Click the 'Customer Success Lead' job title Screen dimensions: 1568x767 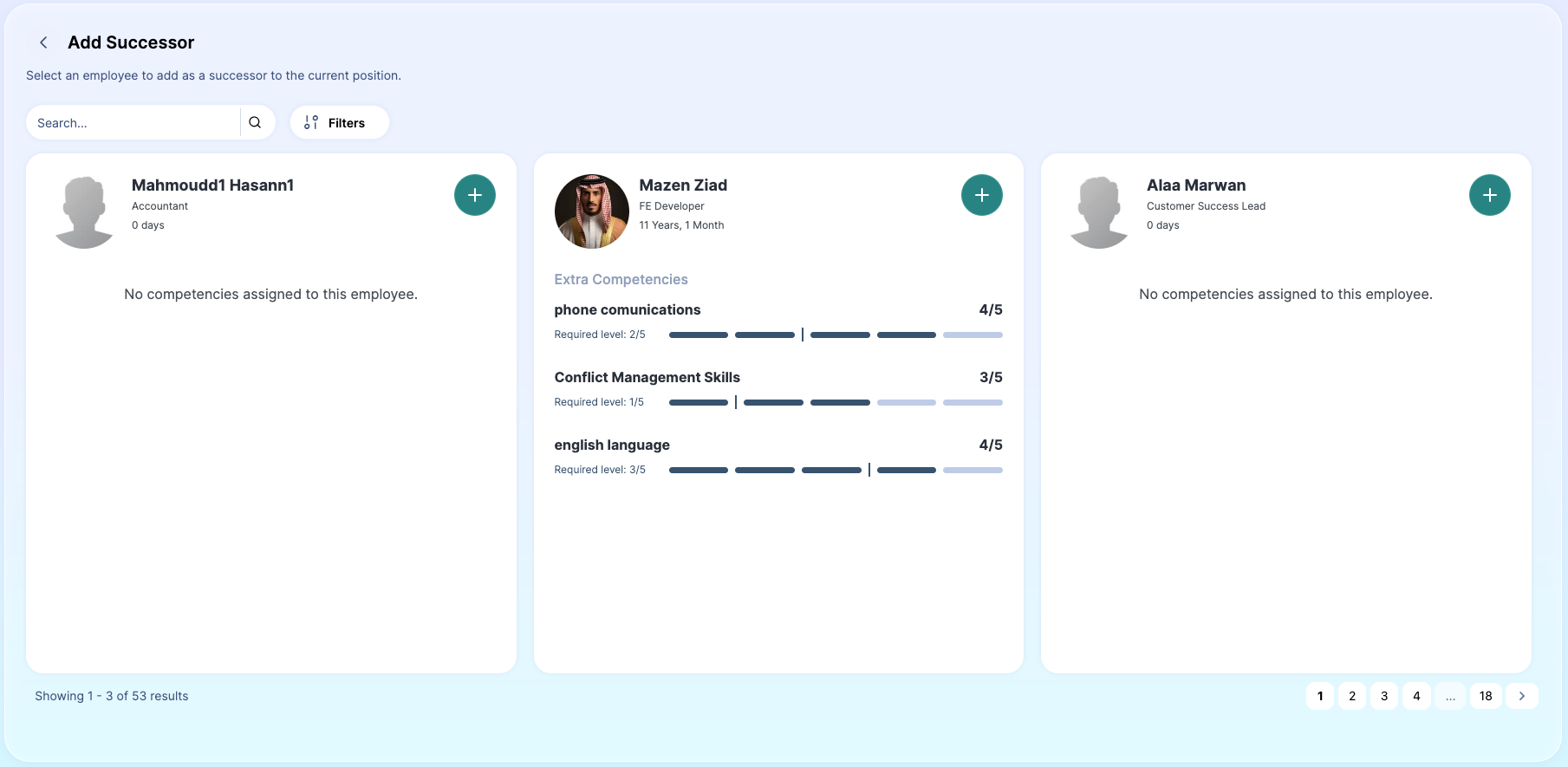click(x=1206, y=206)
